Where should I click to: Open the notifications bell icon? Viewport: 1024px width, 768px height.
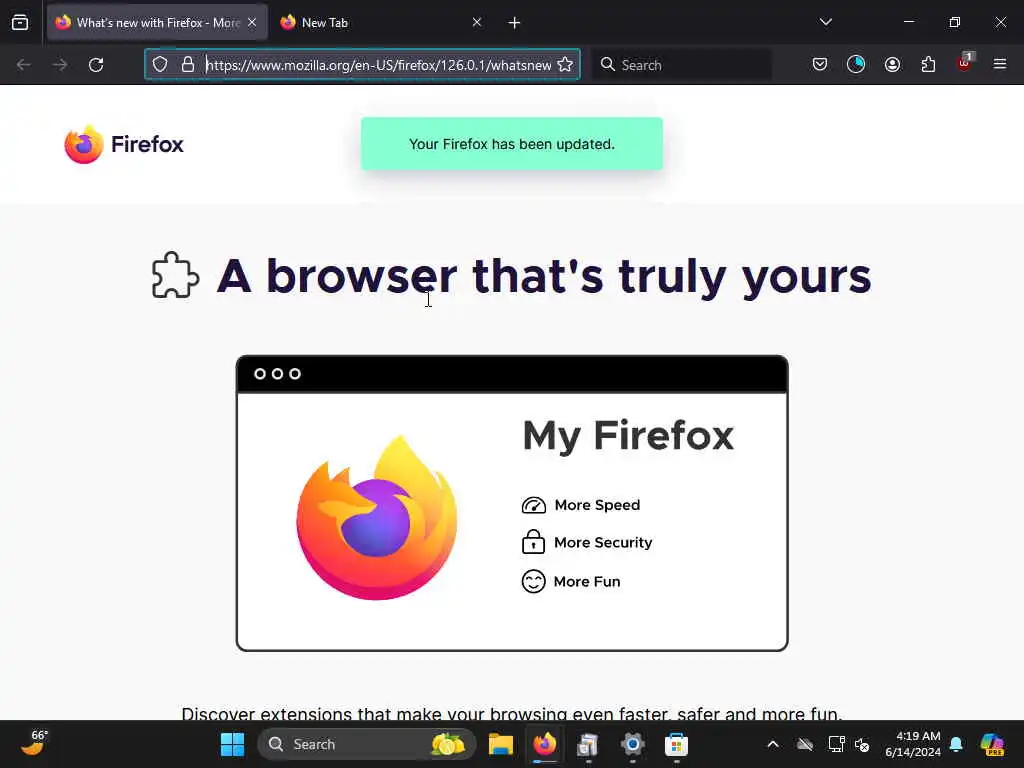pyautogui.click(x=956, y=744)
